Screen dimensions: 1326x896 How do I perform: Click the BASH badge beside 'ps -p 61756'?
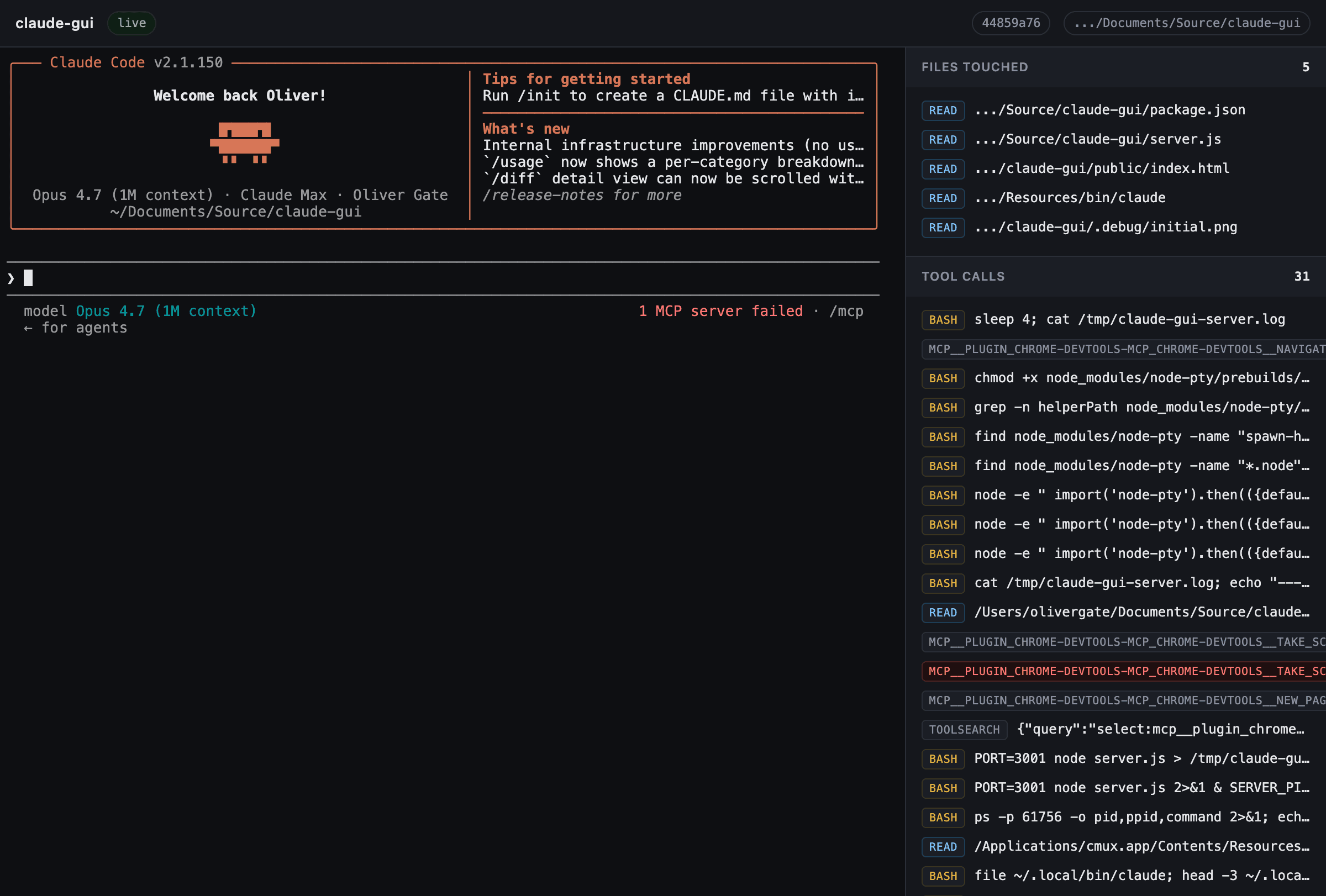click(x=943, y=818)
